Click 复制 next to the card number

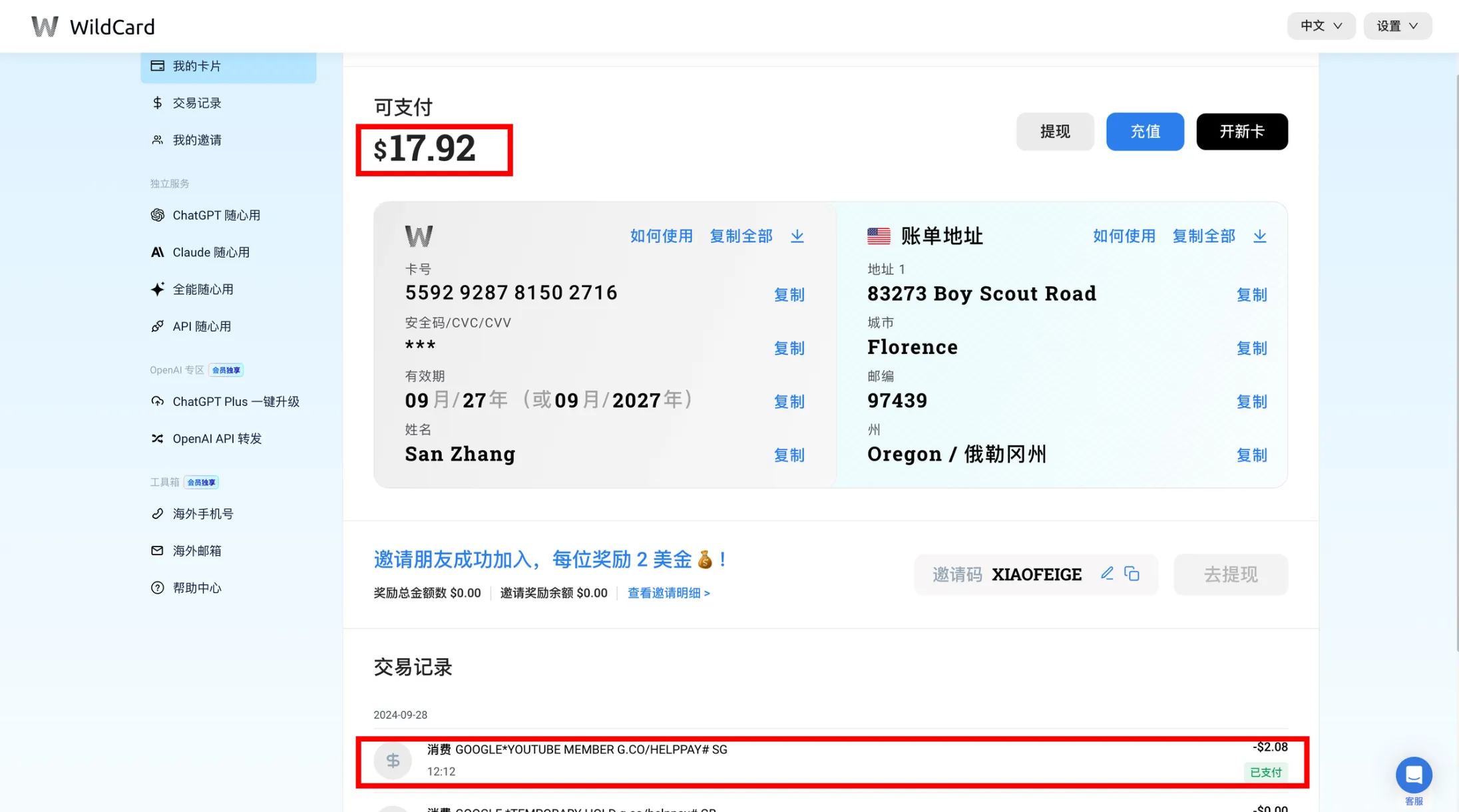(x=789, y=294)
